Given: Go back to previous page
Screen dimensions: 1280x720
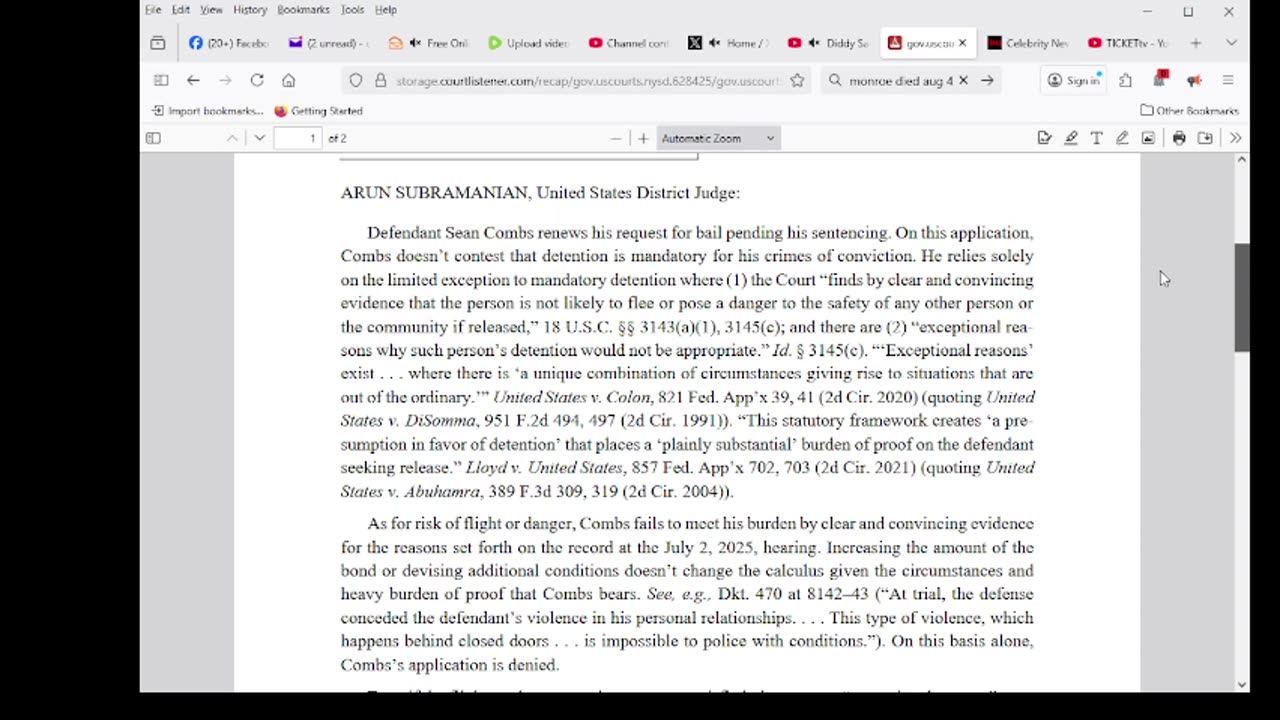Looking at the screenshot, I should click(x=193, y=80).
